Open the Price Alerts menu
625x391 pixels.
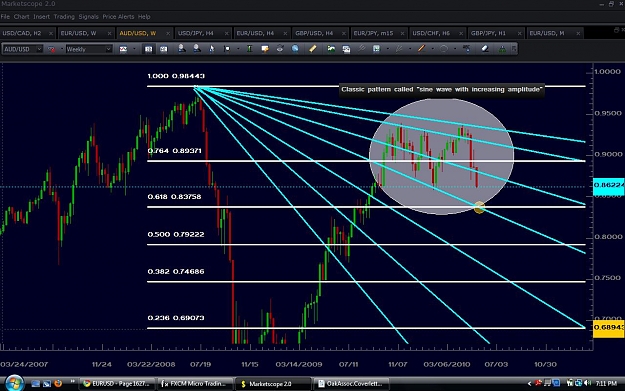click(118, 17)
